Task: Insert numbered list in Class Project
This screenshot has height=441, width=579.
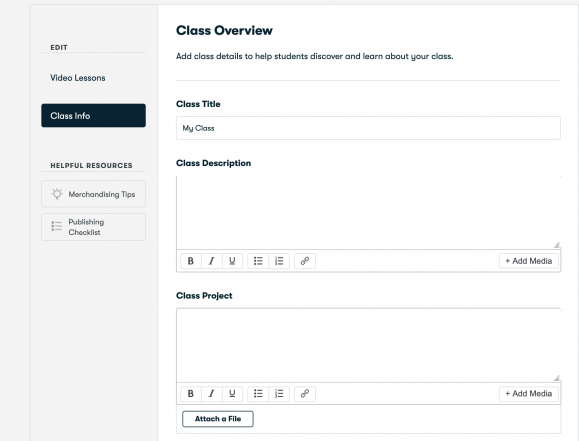Action: [279, 394]
